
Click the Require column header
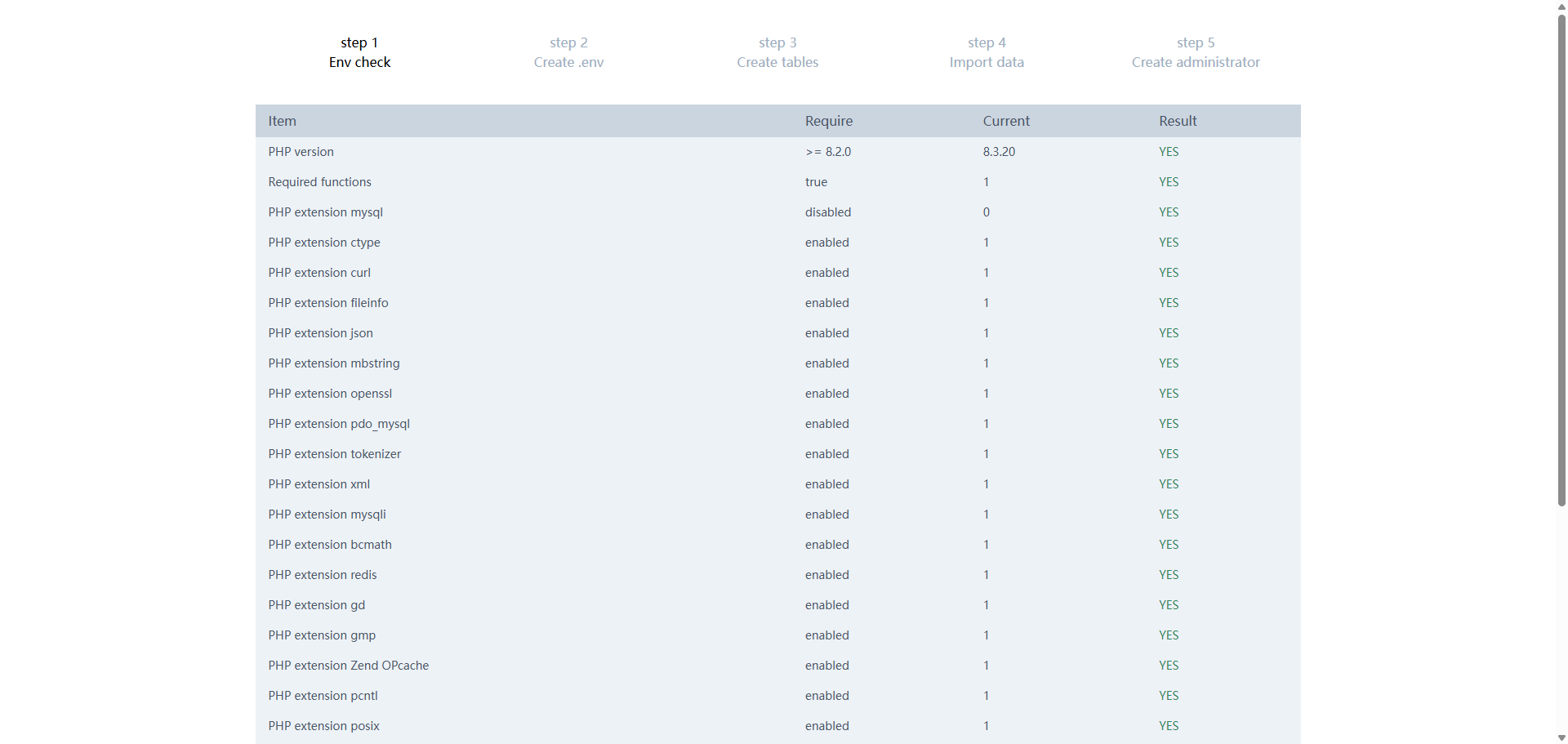click(x=828, y=121)
